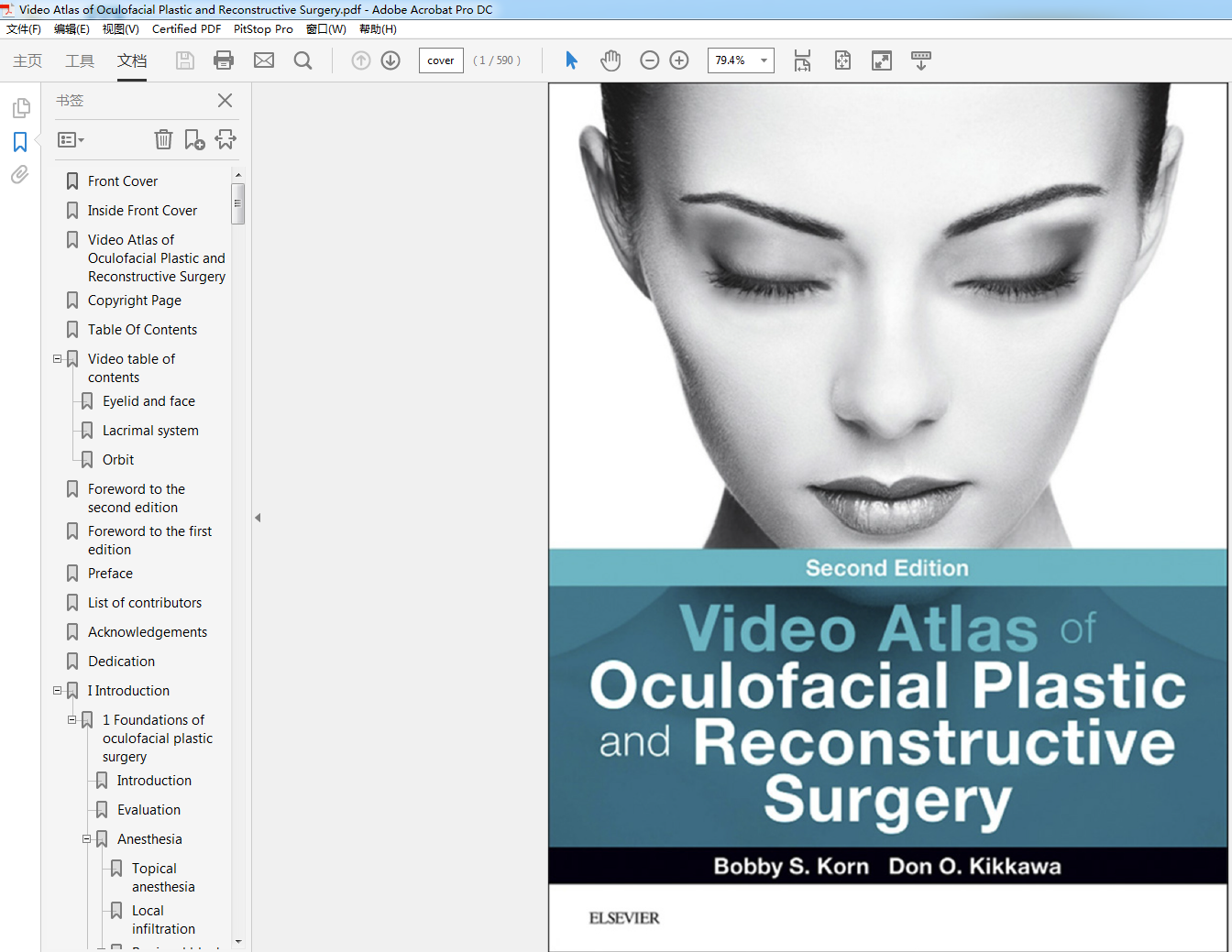This screenshot has width=1232, height=952.
Task: Collapse navigation pane with side arrow
Action: [x=258, y=518]
